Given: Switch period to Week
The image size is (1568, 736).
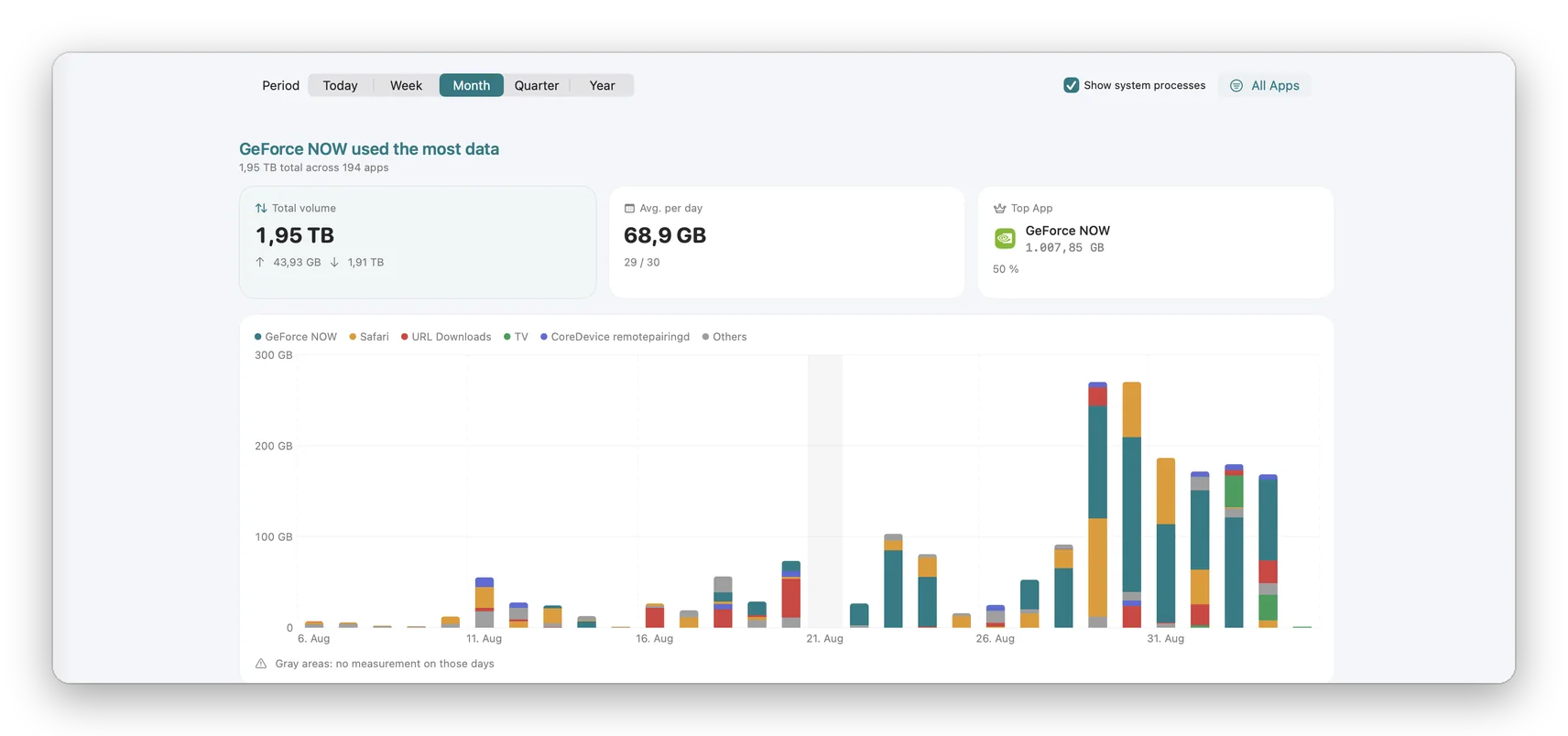Looking at the screenshot, I should point(406,85).
